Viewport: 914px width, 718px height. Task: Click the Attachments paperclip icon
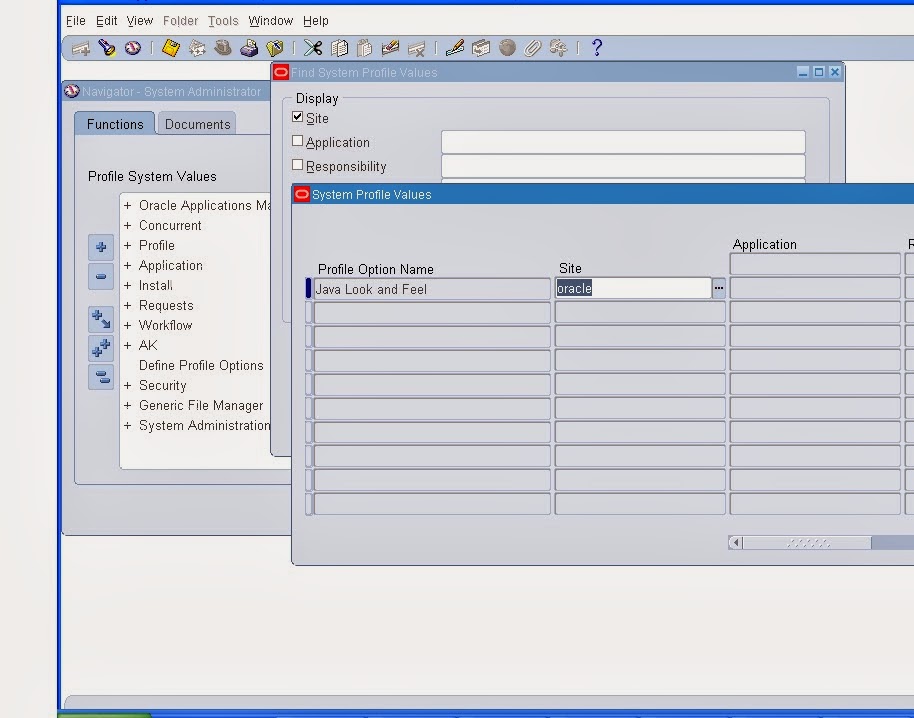click(532, 48)
